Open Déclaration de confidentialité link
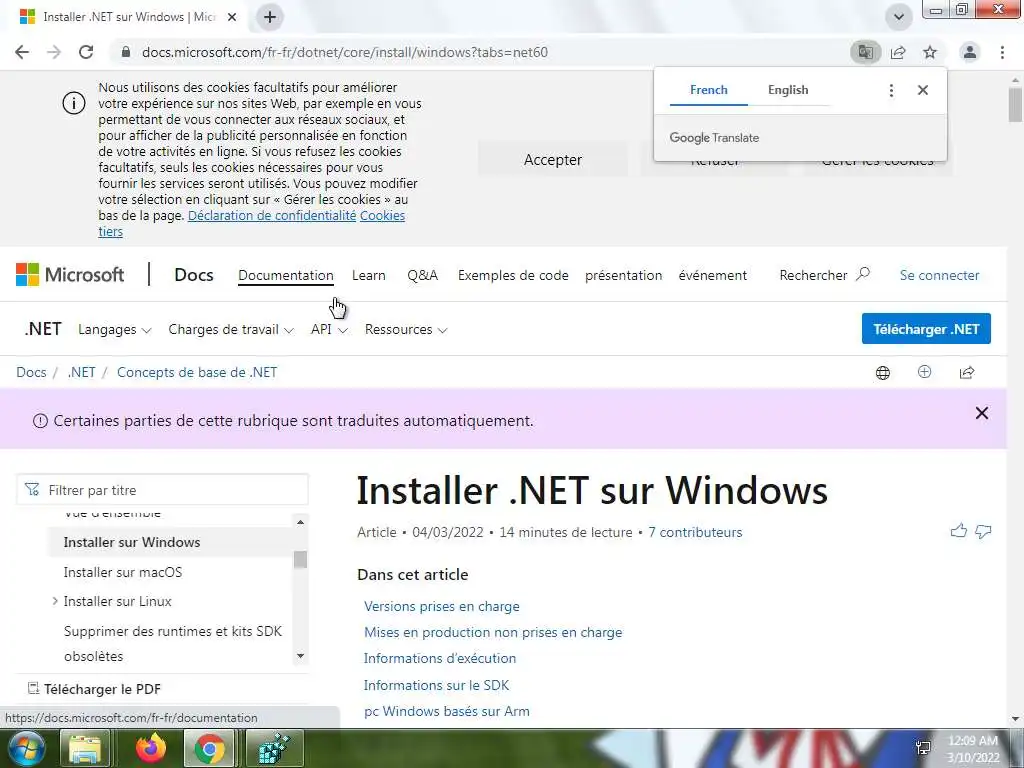 tap(272, 216)
